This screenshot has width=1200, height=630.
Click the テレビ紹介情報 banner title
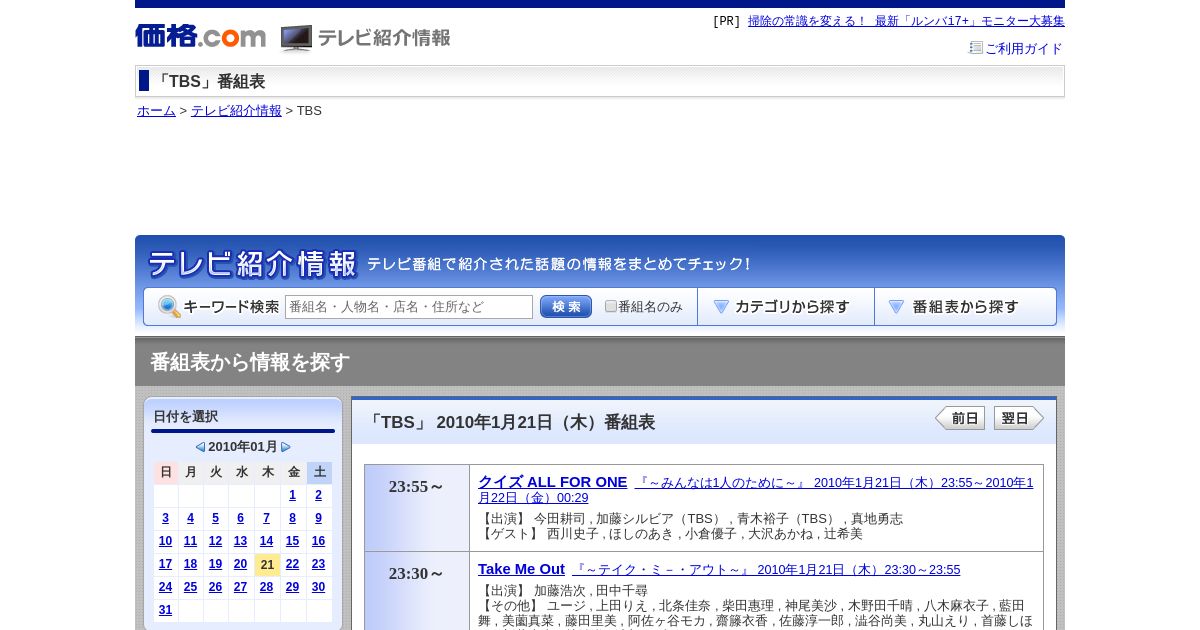(252, 264)
